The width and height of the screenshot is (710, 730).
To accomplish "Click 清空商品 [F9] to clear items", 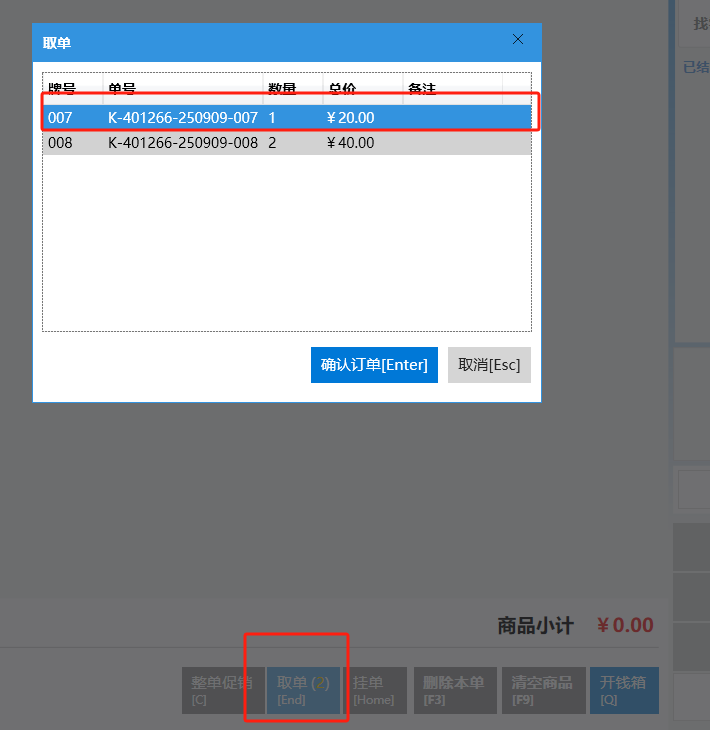I will point(541,690).
